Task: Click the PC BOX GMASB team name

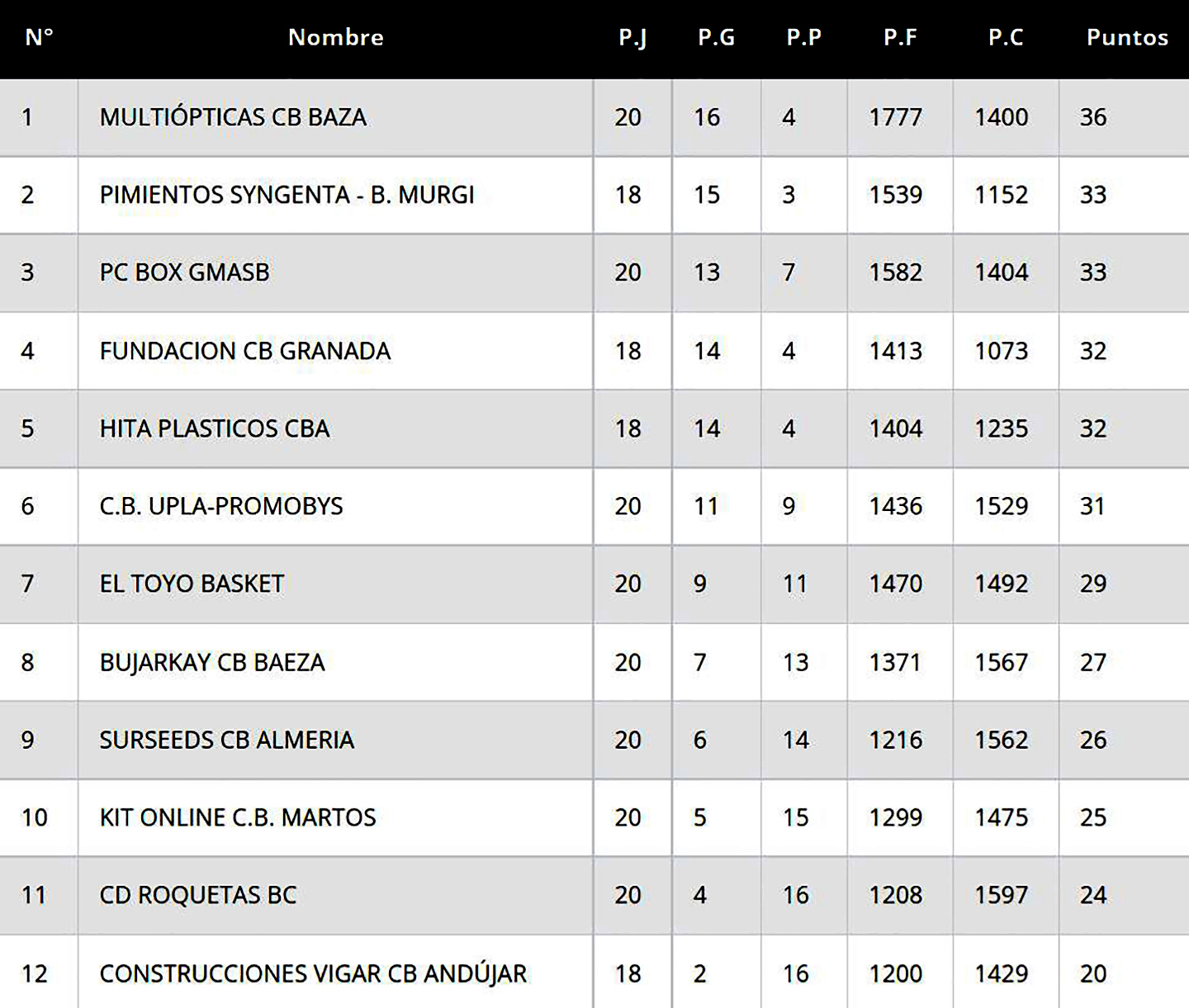Action: pos(184,272)
